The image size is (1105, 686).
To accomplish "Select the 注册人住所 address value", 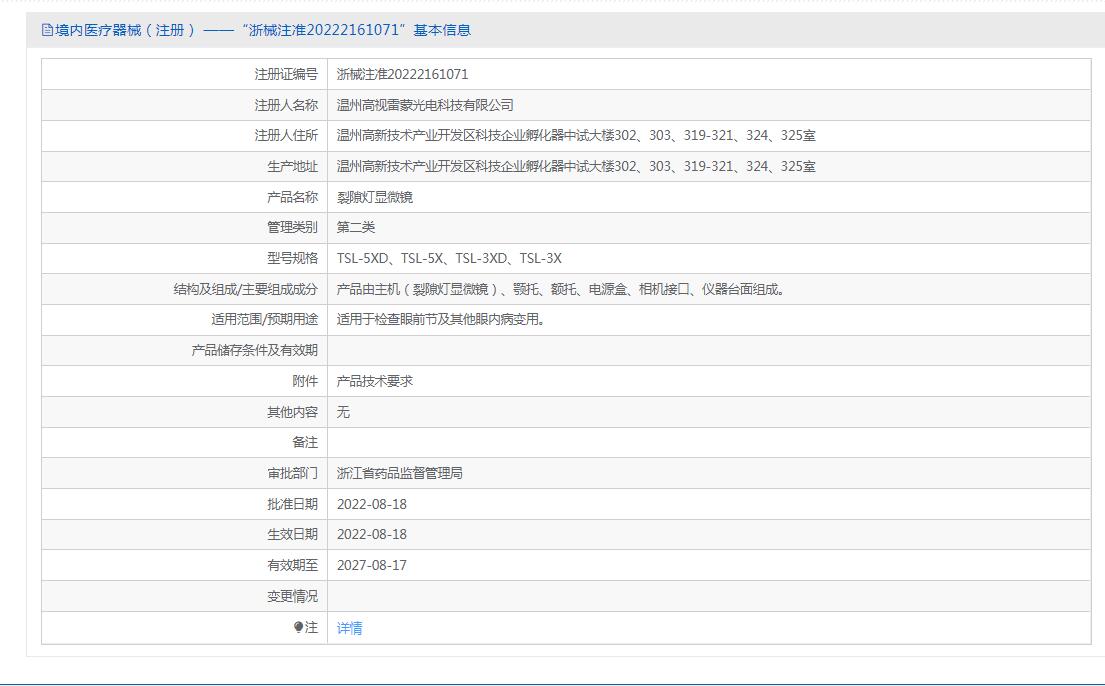I will (x=576, y=135).
